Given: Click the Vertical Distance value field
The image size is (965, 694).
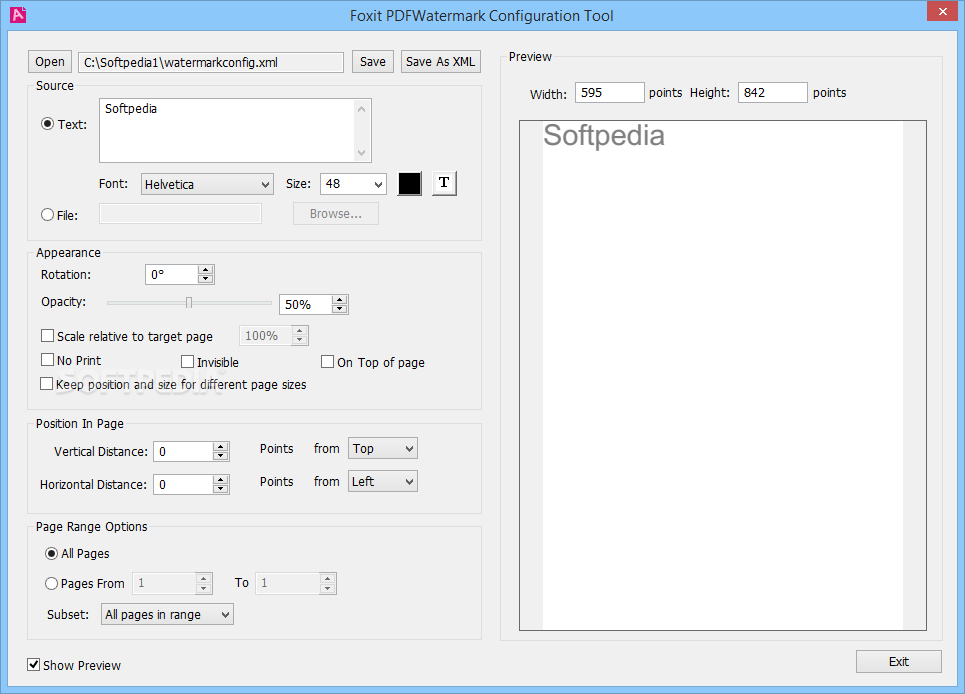Looking at the screenshot, I should (183, 452).
